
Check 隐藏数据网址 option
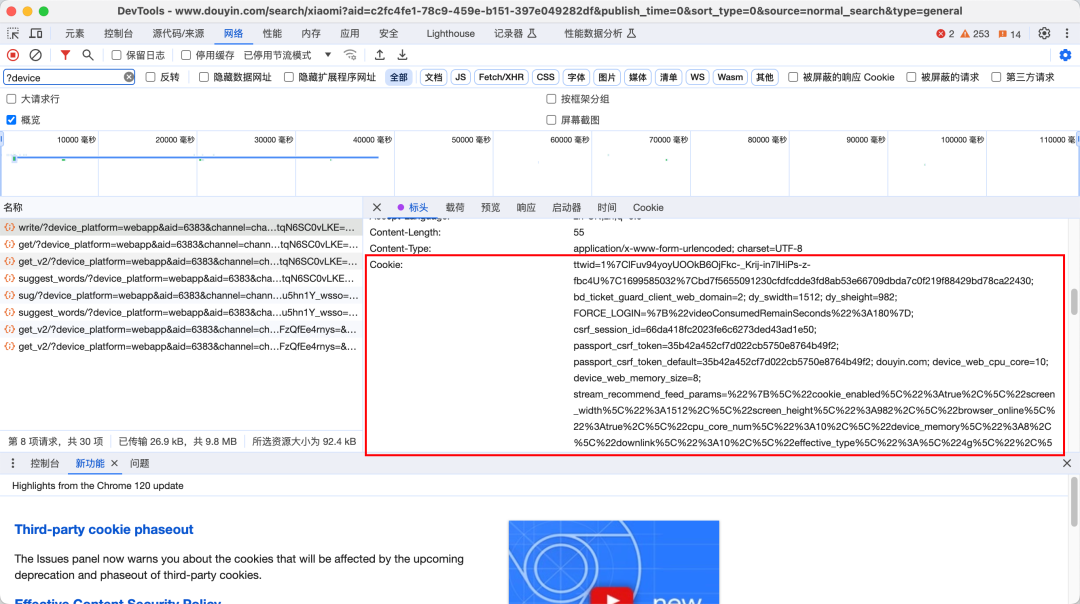point(204,77)
